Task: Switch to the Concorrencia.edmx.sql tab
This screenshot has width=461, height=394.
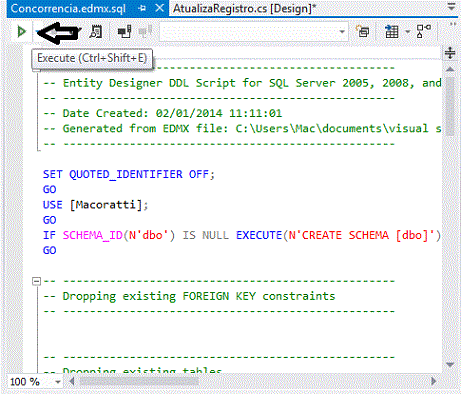Action: click(x=68, y=8)
